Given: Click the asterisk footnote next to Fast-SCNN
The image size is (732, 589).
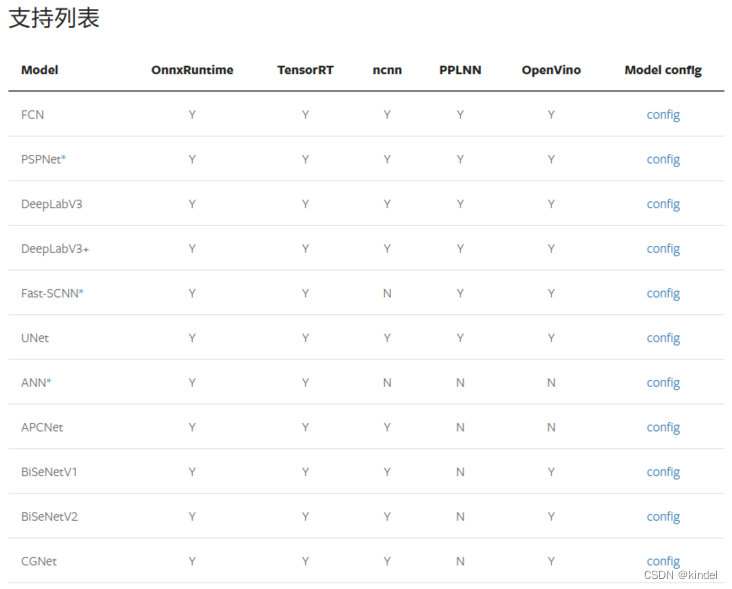Looking at the screenshot, I should pos(81,291).
